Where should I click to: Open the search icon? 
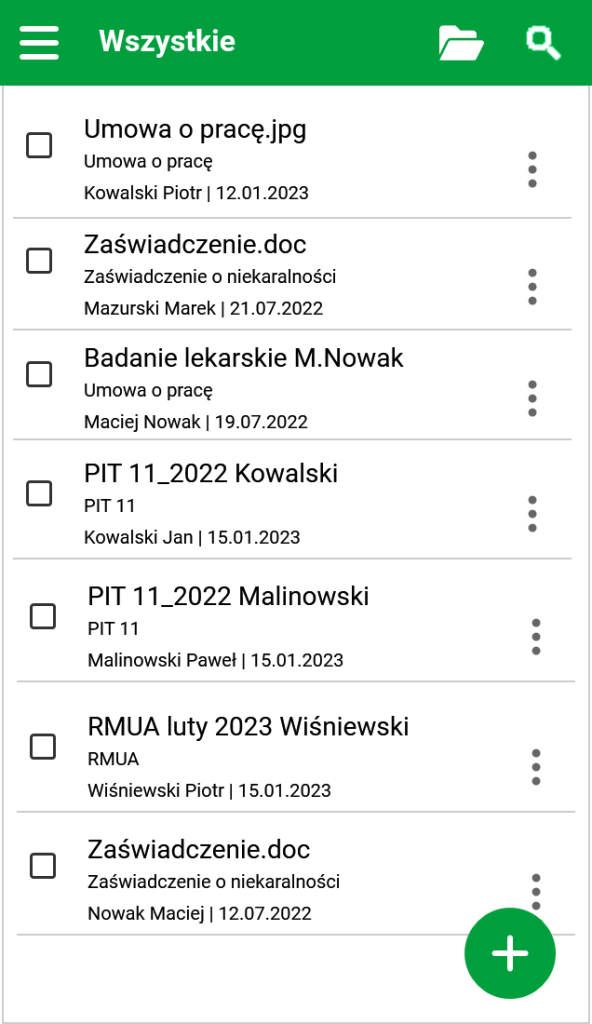tap(541, 42)
